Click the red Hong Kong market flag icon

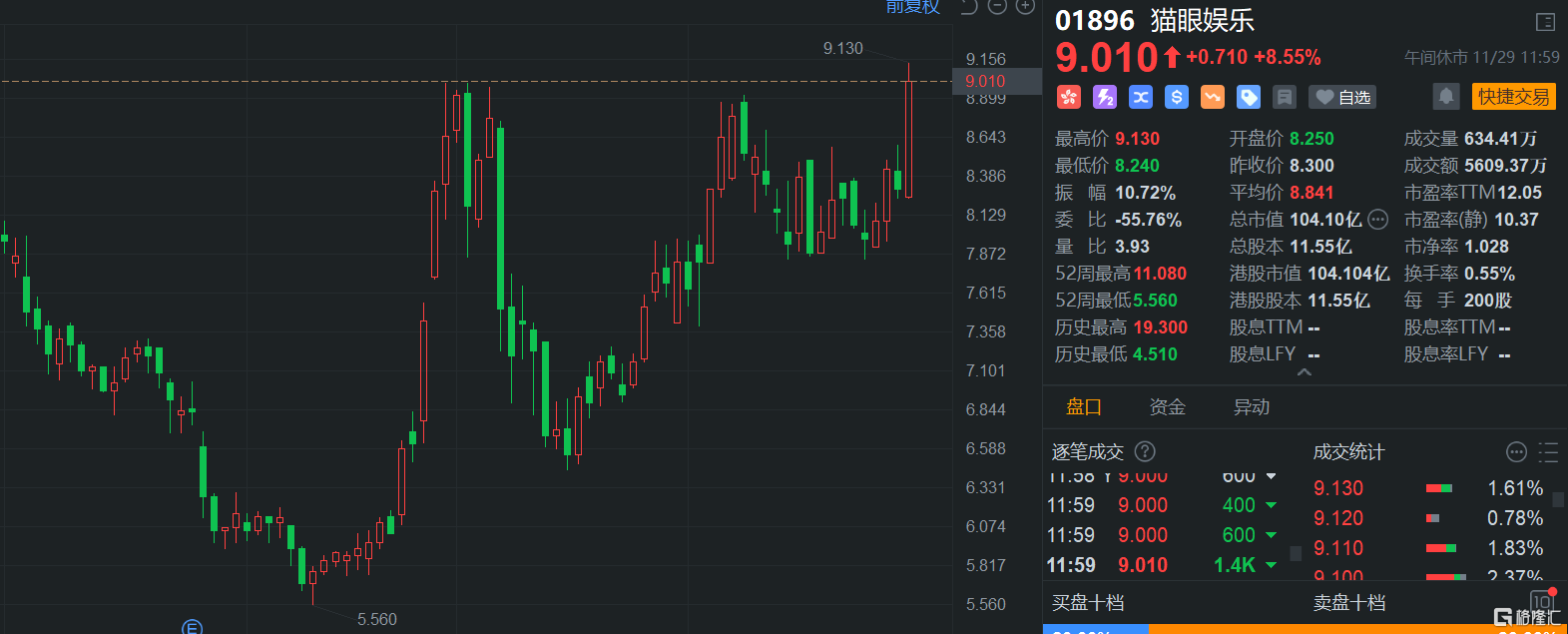coord(1069,97)
